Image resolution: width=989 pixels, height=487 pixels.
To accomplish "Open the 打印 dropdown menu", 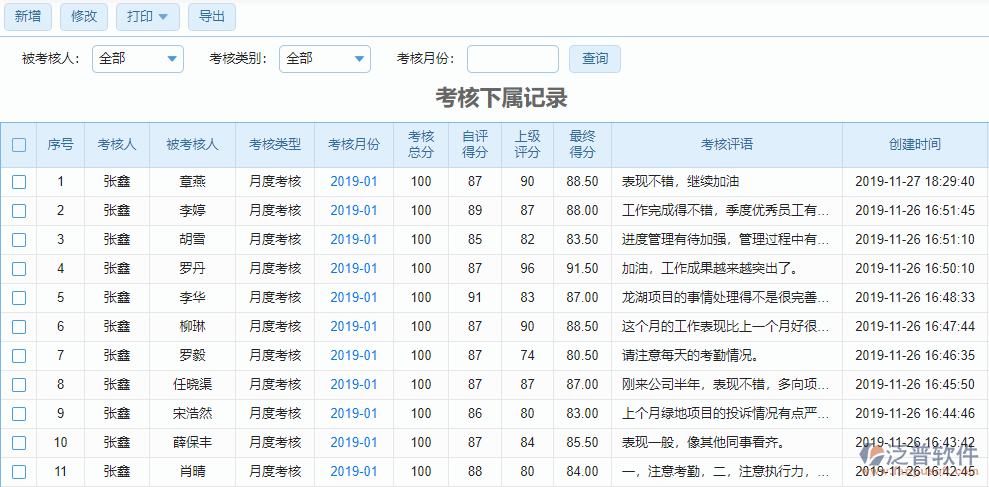I will (148, 16).
